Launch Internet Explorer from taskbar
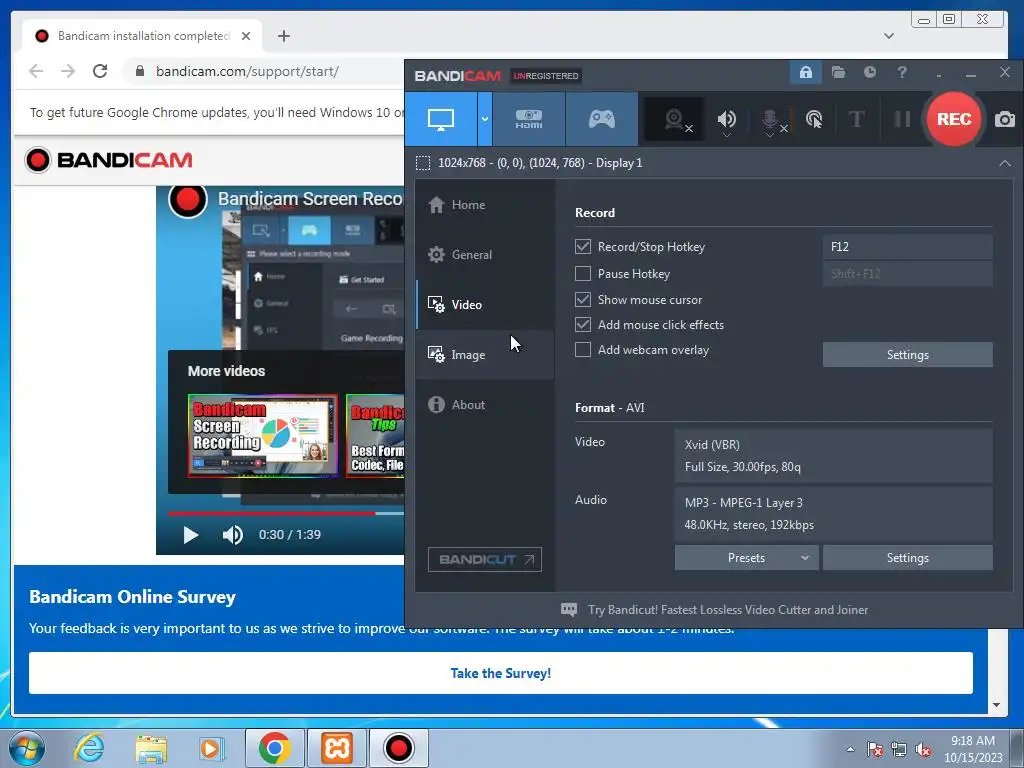 (x=89, y=748)
